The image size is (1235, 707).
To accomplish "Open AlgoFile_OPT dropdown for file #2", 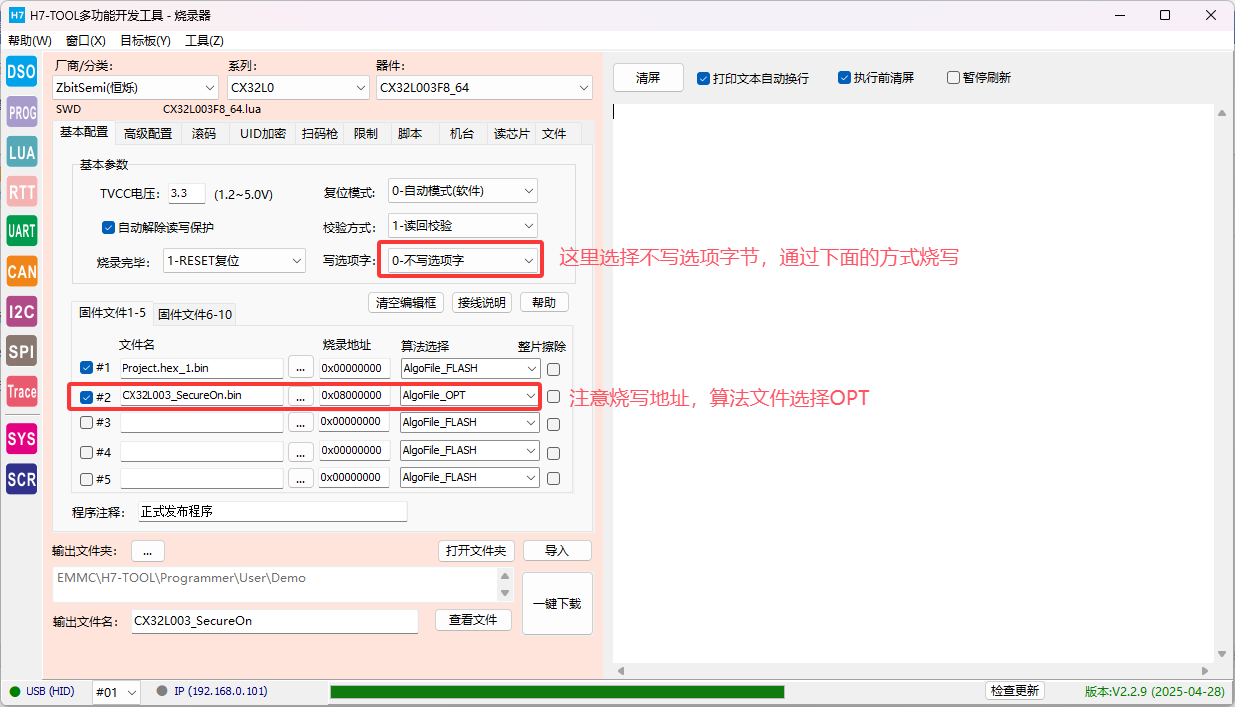I will (470, 396).
